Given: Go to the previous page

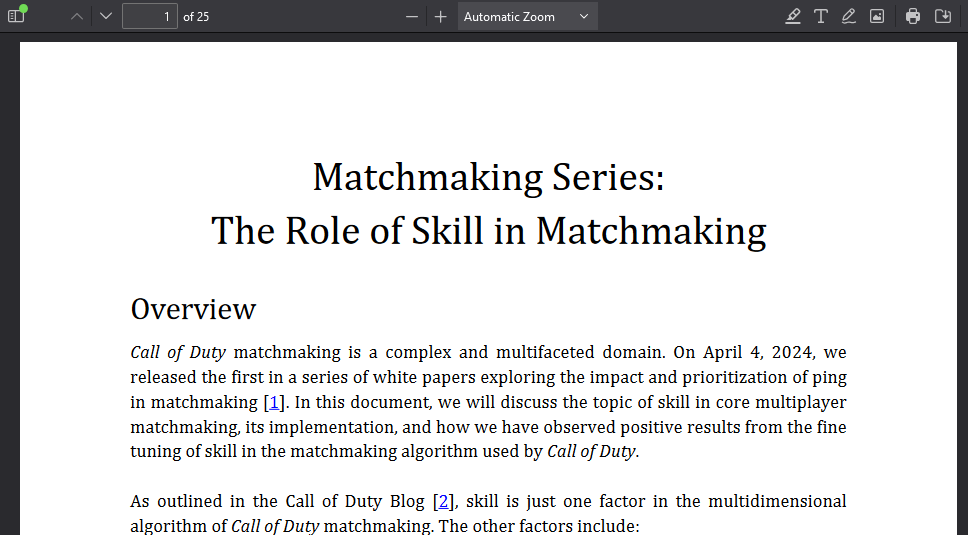Looking at the screenshot, I should (x=77, y=16).
